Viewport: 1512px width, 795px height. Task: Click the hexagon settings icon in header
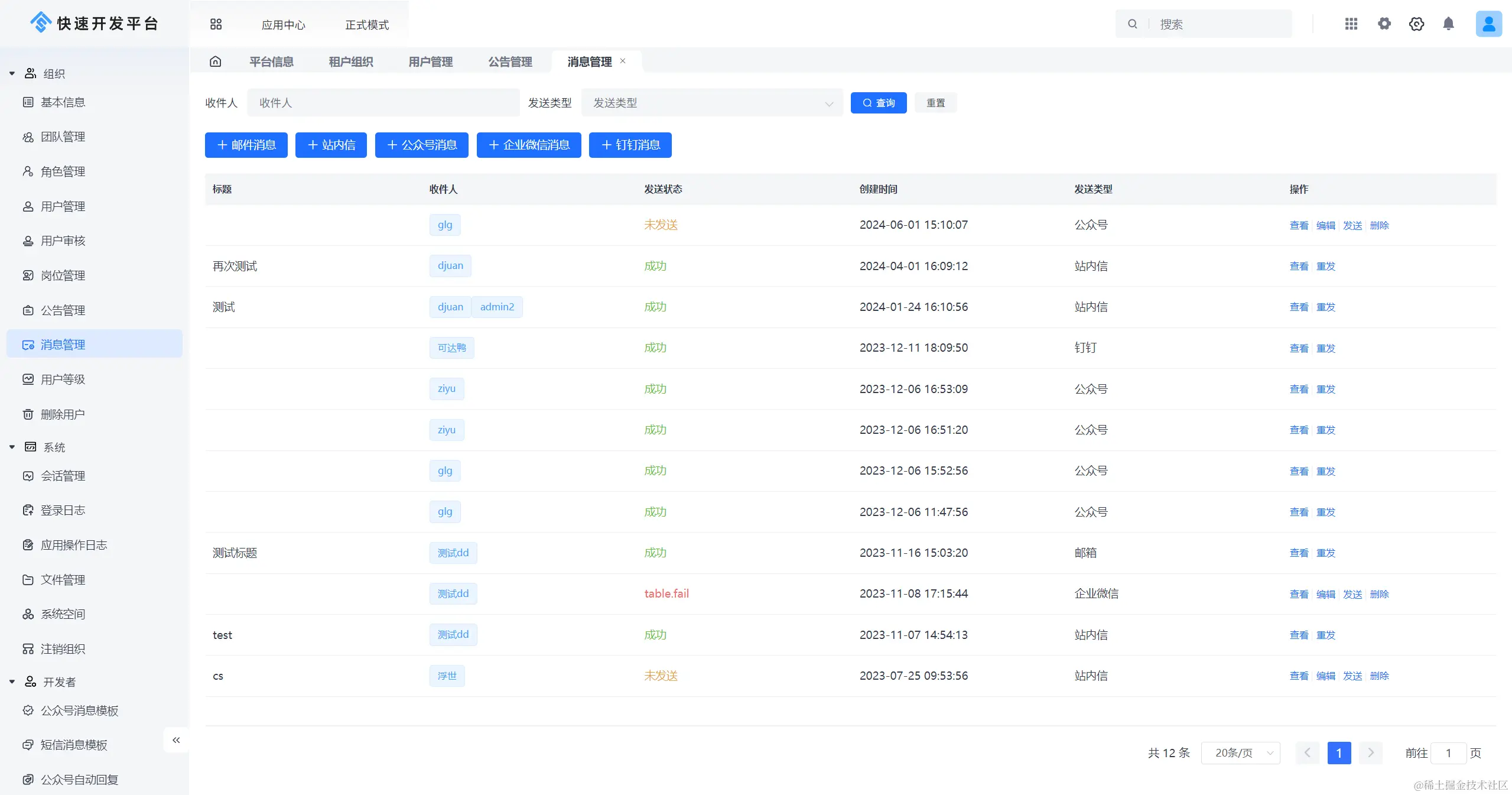coord(1416,24)
